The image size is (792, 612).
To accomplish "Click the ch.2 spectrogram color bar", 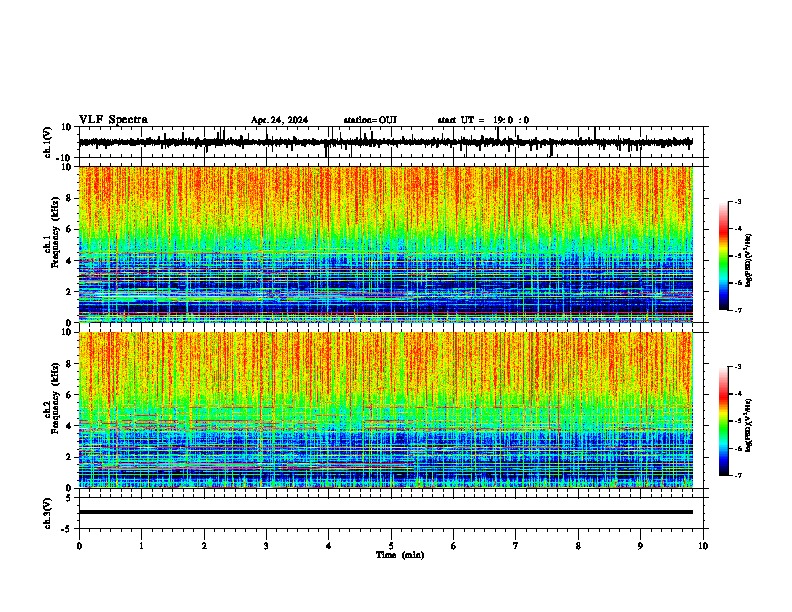I will pyautogui.click(x=723, y=421).
